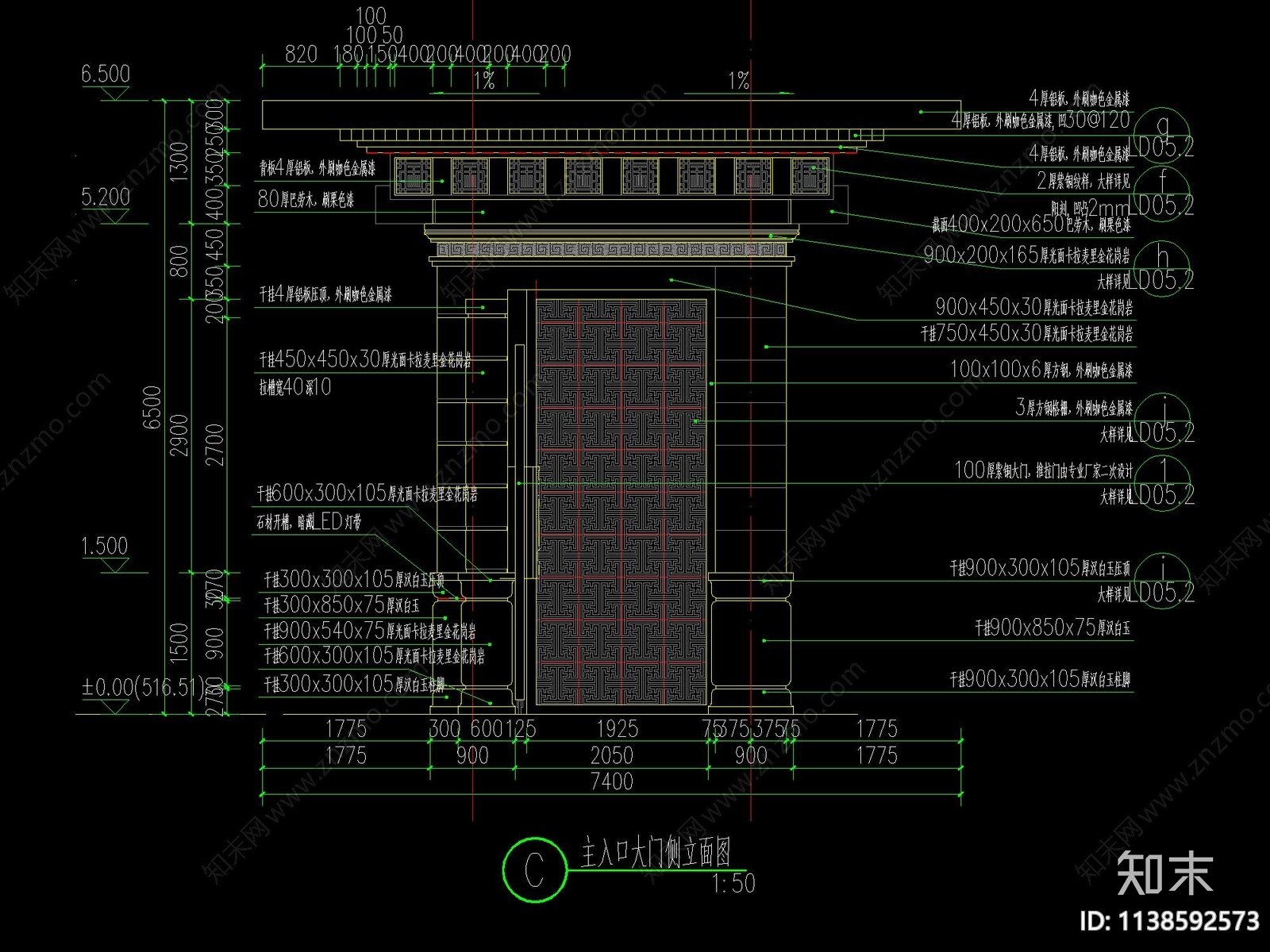Select the 石材开槽 暗藏LED灯带 note
Viewport: 1270px width, 952px height.
click(x=308, y=522)
